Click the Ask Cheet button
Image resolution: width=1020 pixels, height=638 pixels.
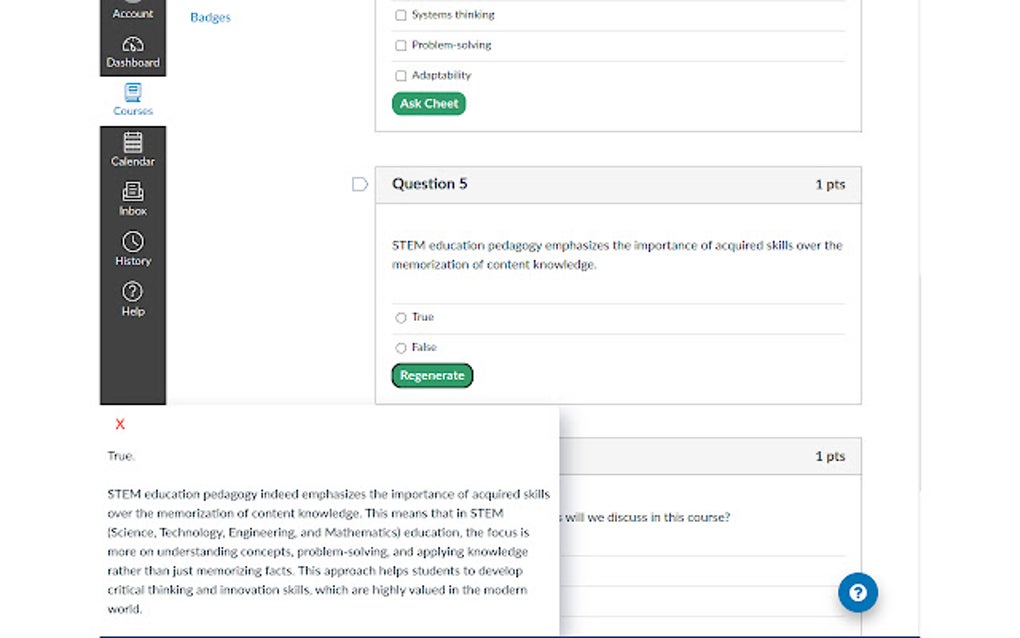(429, 103)
